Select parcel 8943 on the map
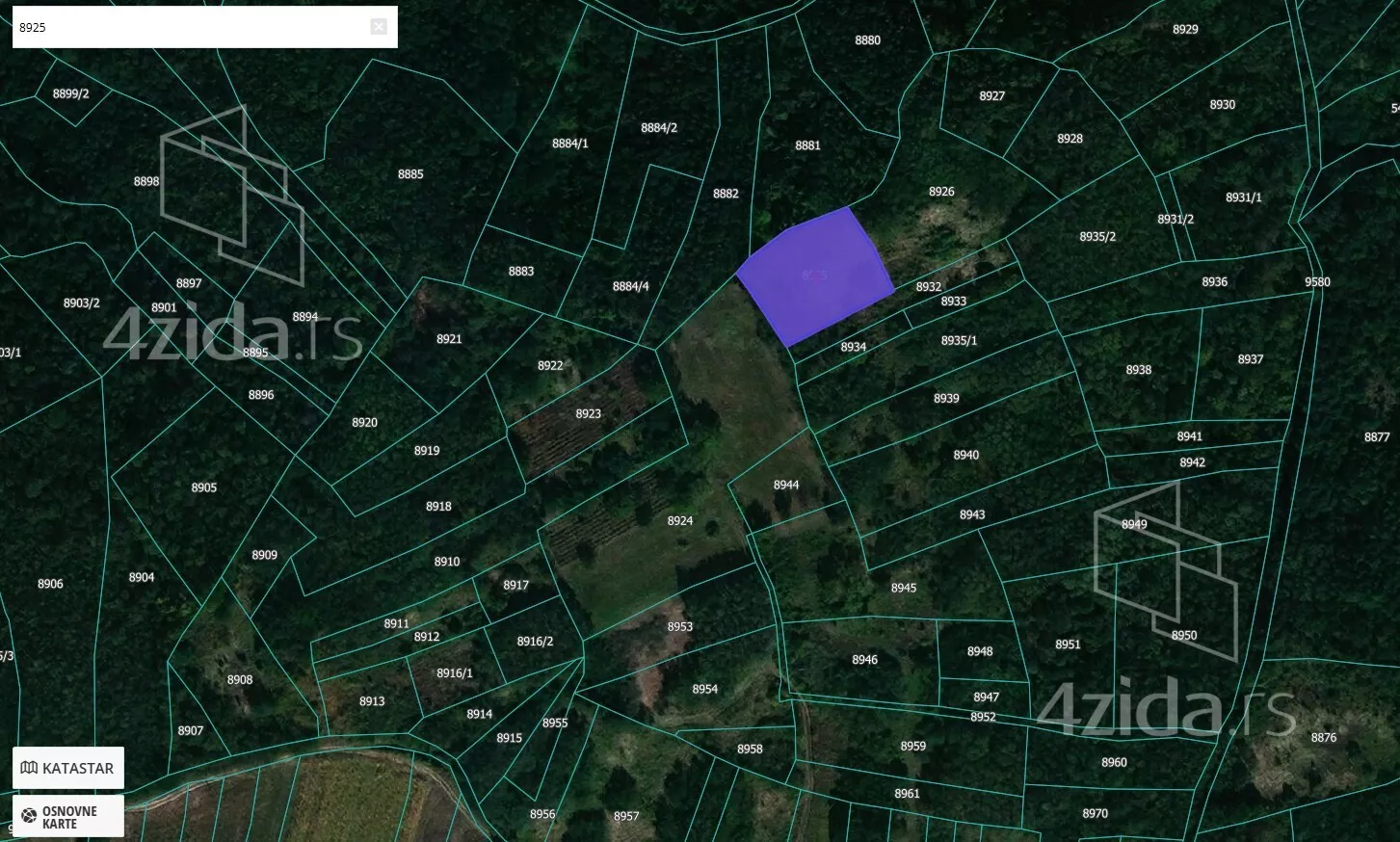Screen dimensions: 1400x842 pos(972,515)
